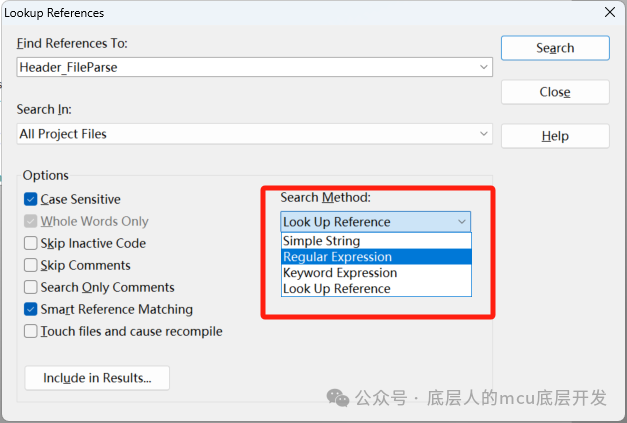Collapse the Search Method combo box
Image resolution: width=627 pixels, height=423 pixels.
coord(461,222)
